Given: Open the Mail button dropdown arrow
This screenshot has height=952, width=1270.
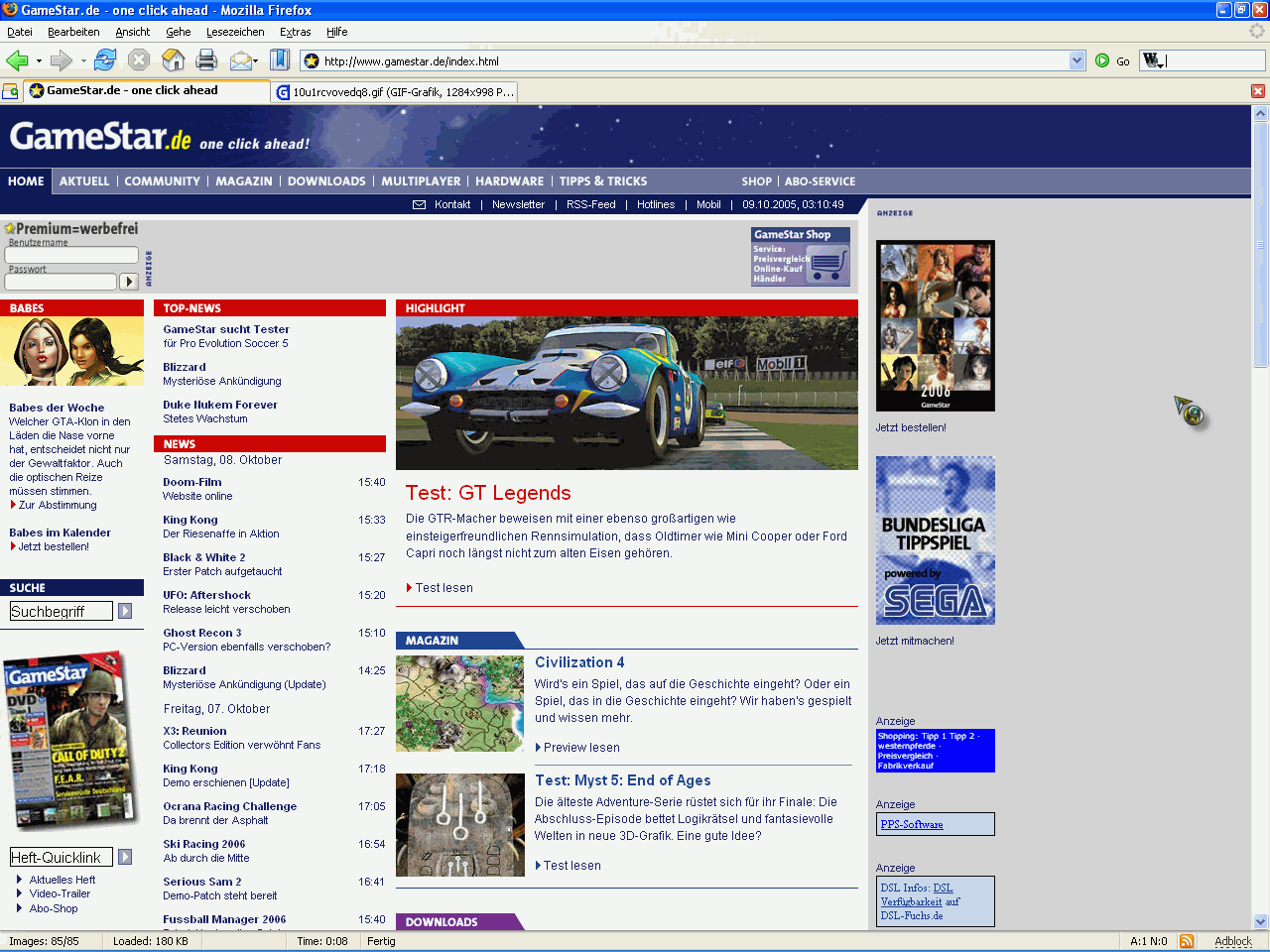Looking at the screenshot, I should click(255, 61).
